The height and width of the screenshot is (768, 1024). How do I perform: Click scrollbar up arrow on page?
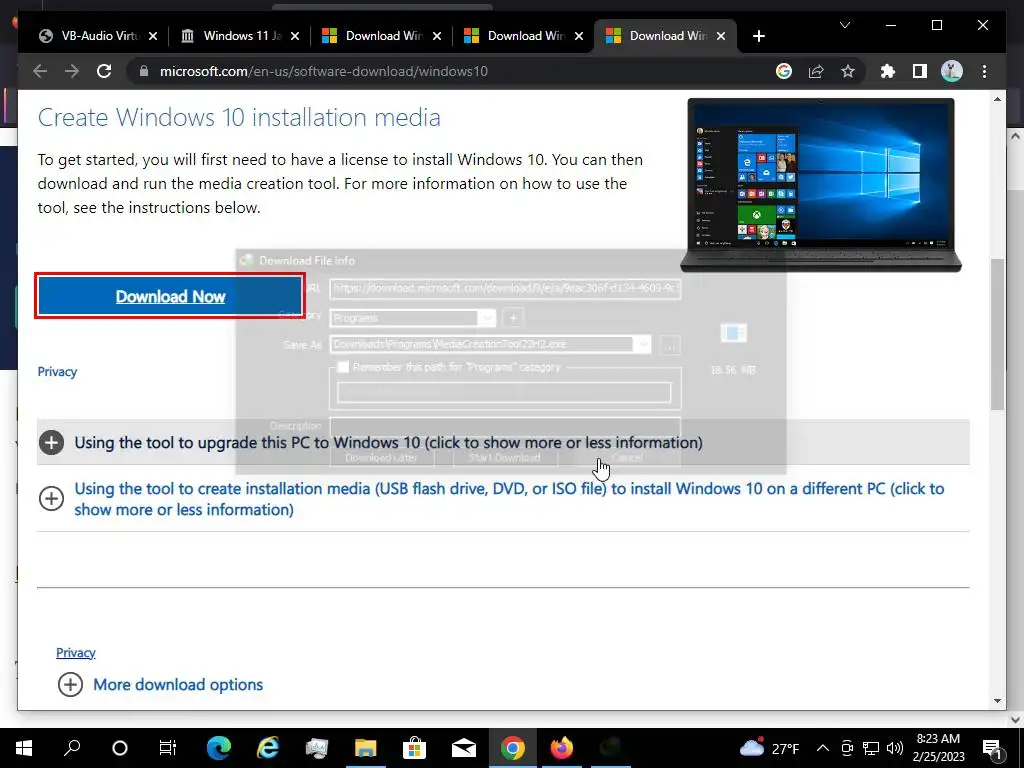[x=997, y=99]
